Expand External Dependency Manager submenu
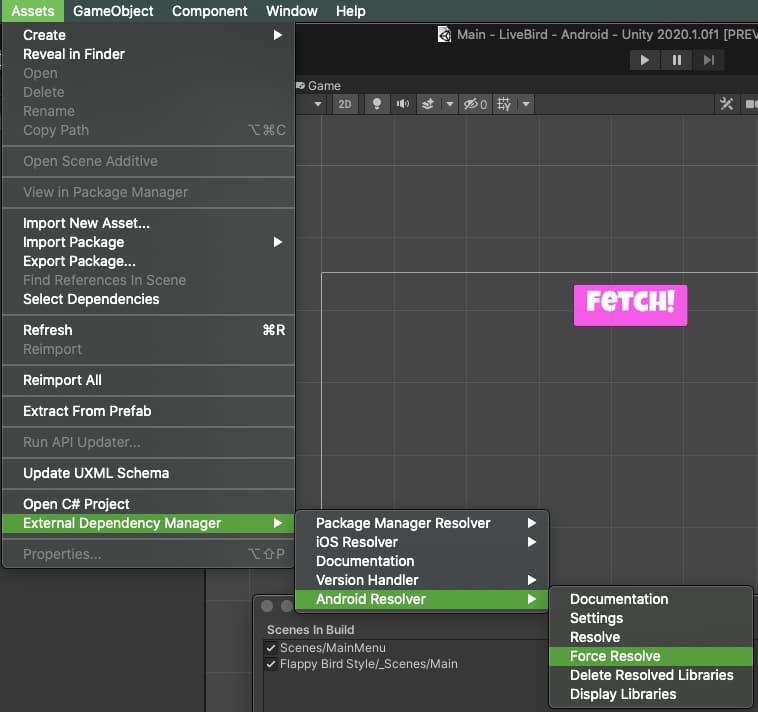Viewport: 758px width, 712px height. coord(148,523)
